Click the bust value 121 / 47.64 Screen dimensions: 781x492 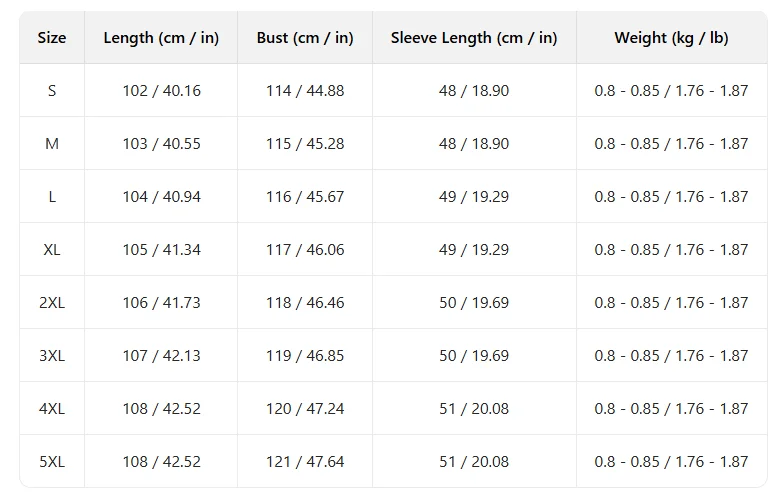click(x=305, y=462)
